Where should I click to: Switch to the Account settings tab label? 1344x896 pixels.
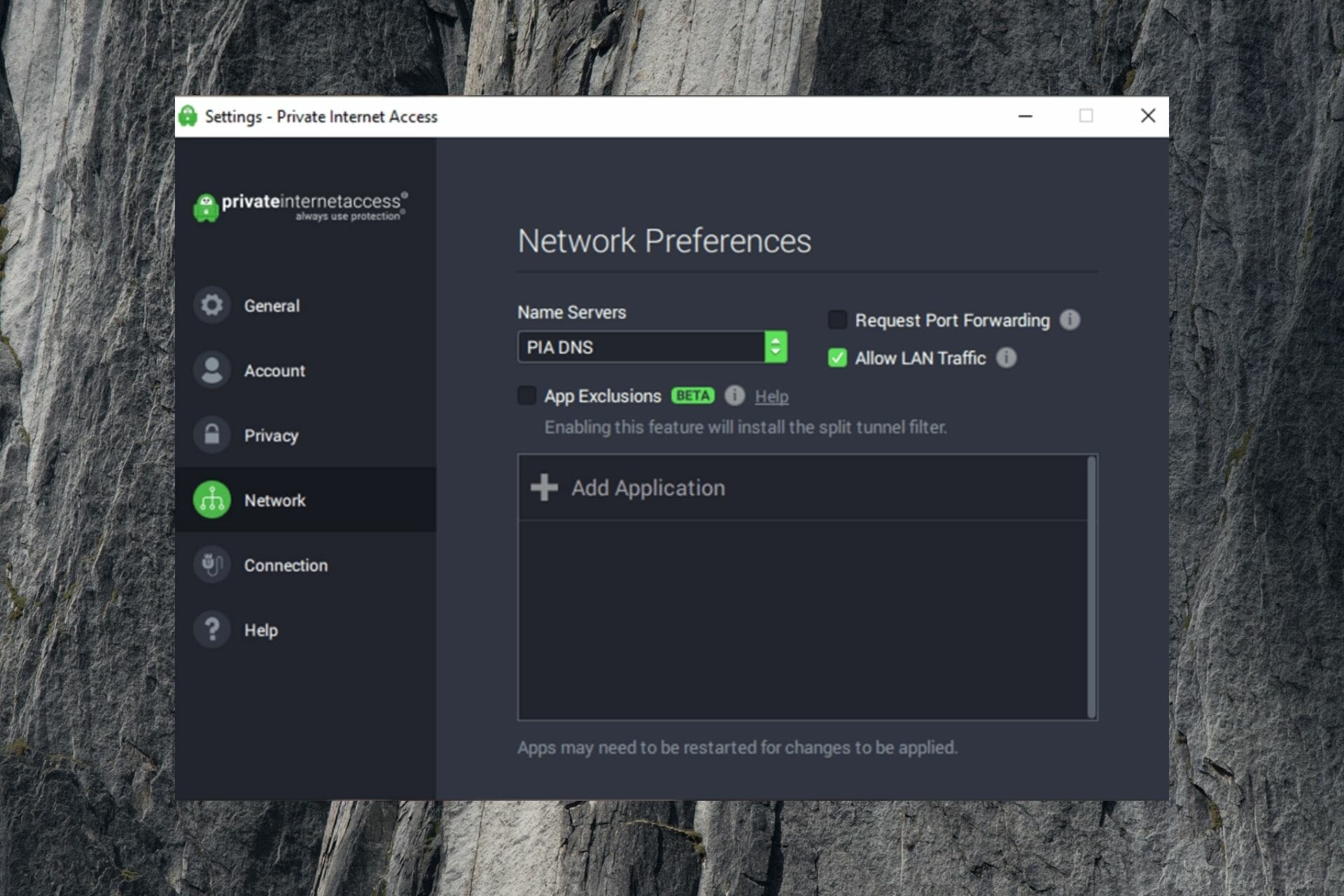coord(274,371)
